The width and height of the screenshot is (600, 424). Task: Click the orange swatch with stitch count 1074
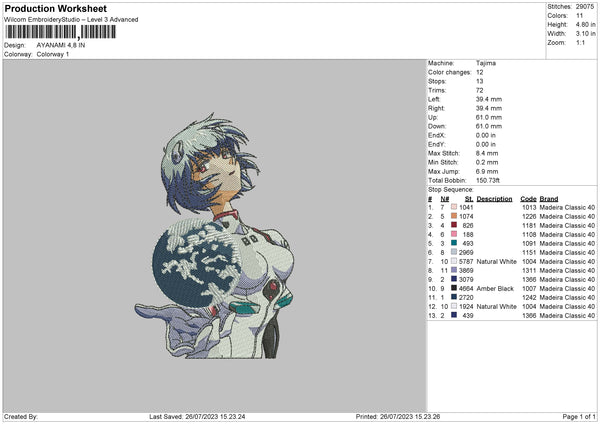pos(454,216)
